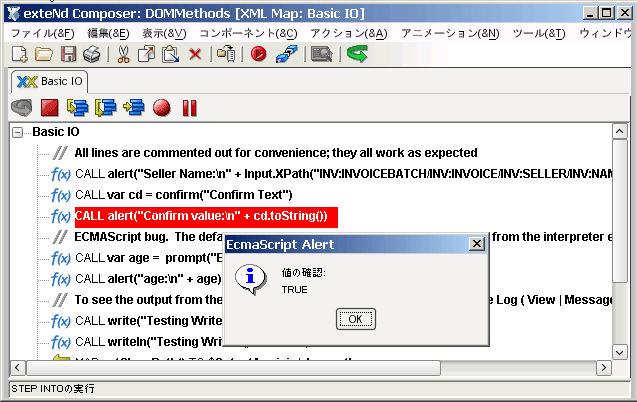Click the horizontal scrollbar right arrow
637x402 pixels.
pos(604,368)
